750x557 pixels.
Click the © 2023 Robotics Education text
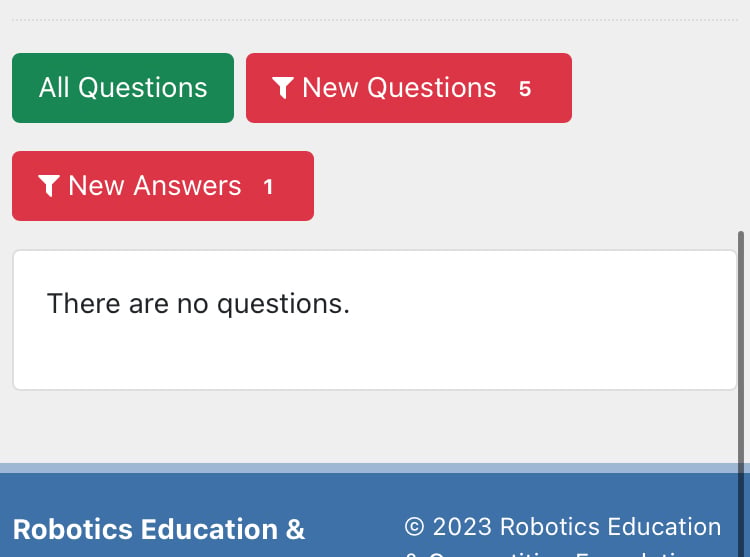tap(562, 527)
